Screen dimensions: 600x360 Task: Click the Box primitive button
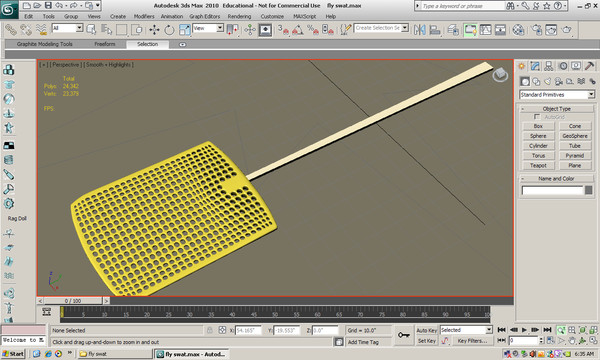click(538, 126)
